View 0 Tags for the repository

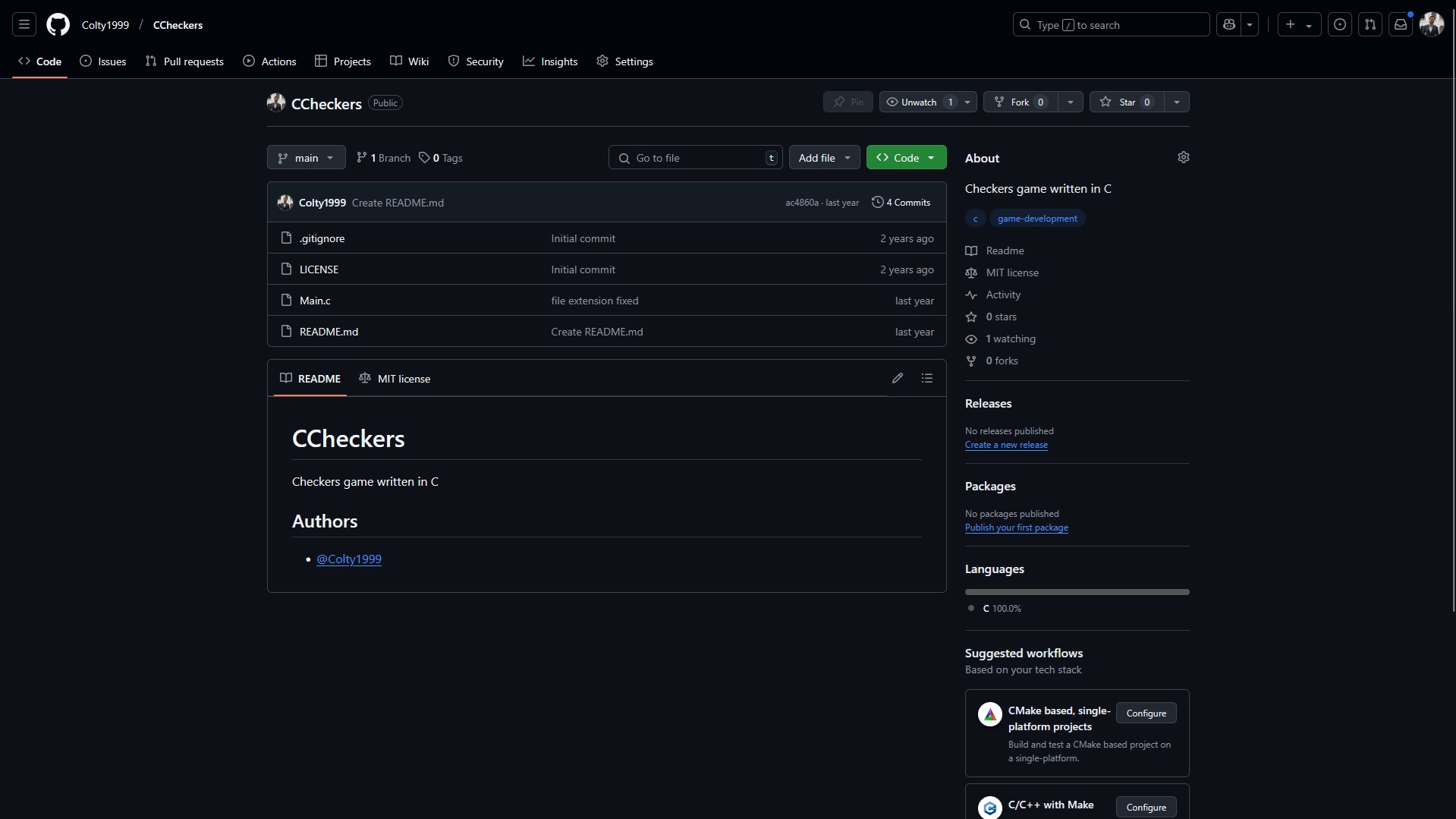tap(441, 158)
